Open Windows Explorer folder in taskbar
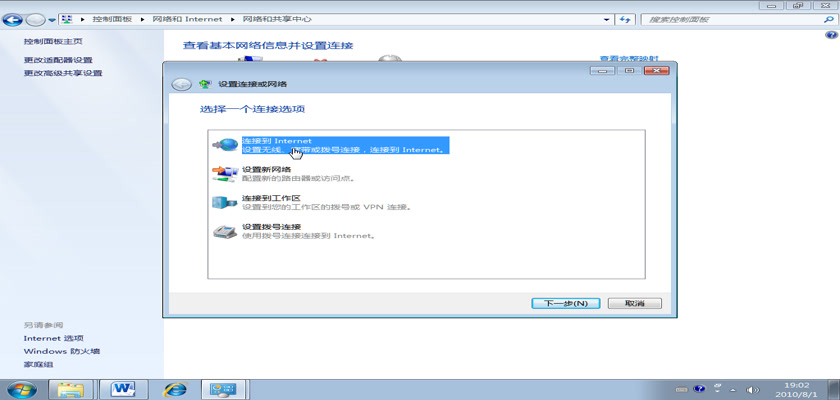This screenshot has height=400, width=840. (71, 387)
